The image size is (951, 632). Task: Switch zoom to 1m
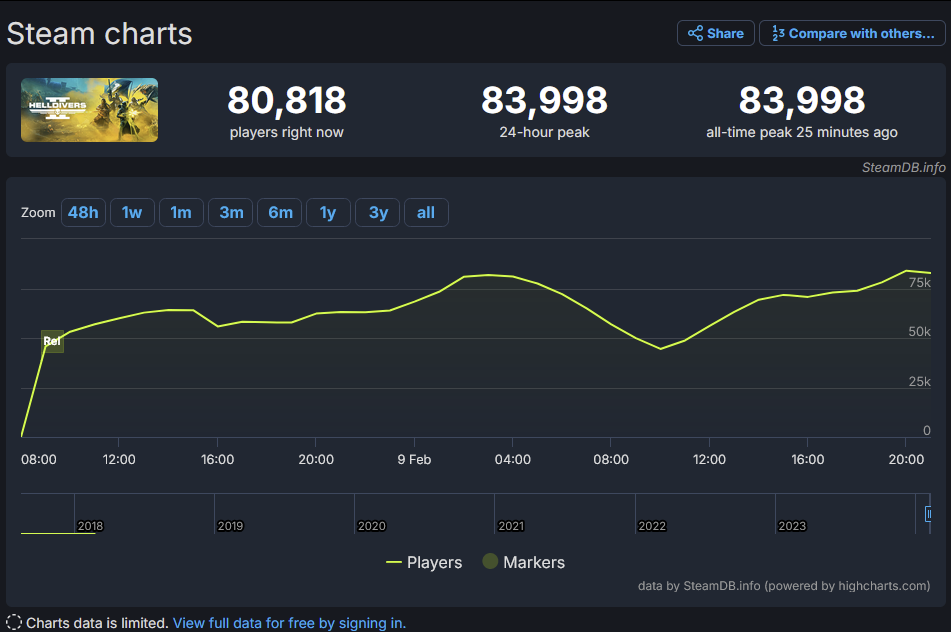point(181,213)
